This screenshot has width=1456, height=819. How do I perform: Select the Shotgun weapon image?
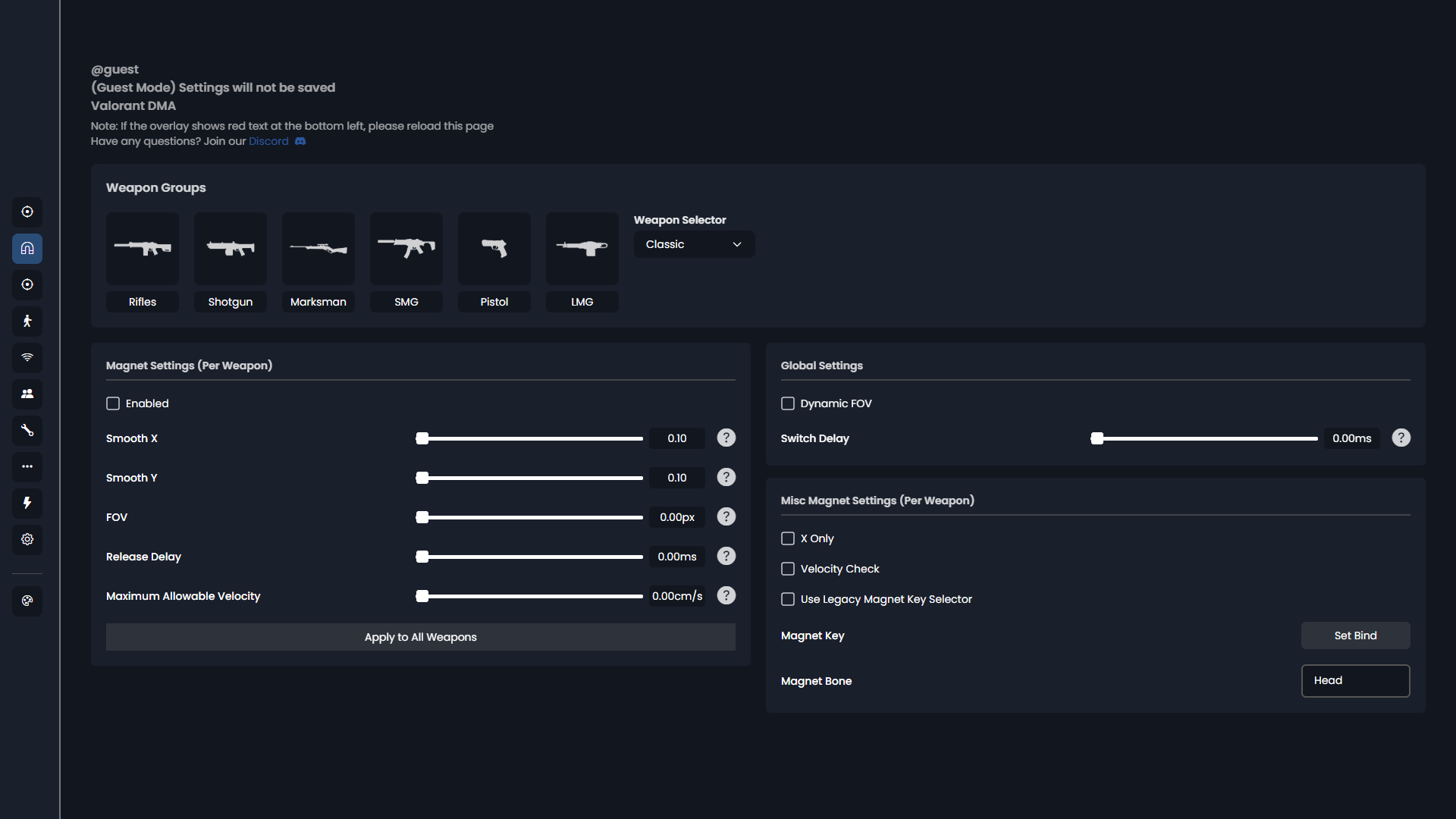pyautogui.click(x=231, y=249)
